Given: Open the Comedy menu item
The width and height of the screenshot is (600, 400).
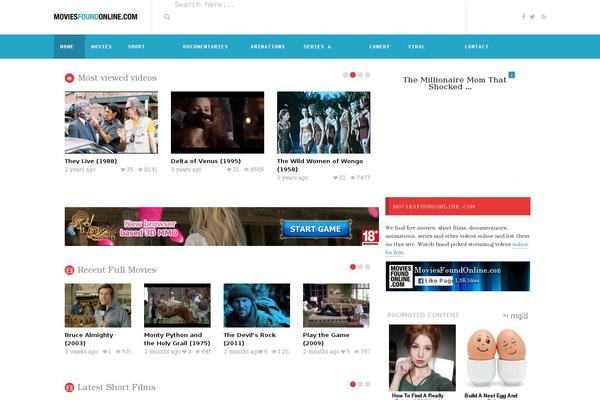Looking at the screenshot, I should (379, 47).
